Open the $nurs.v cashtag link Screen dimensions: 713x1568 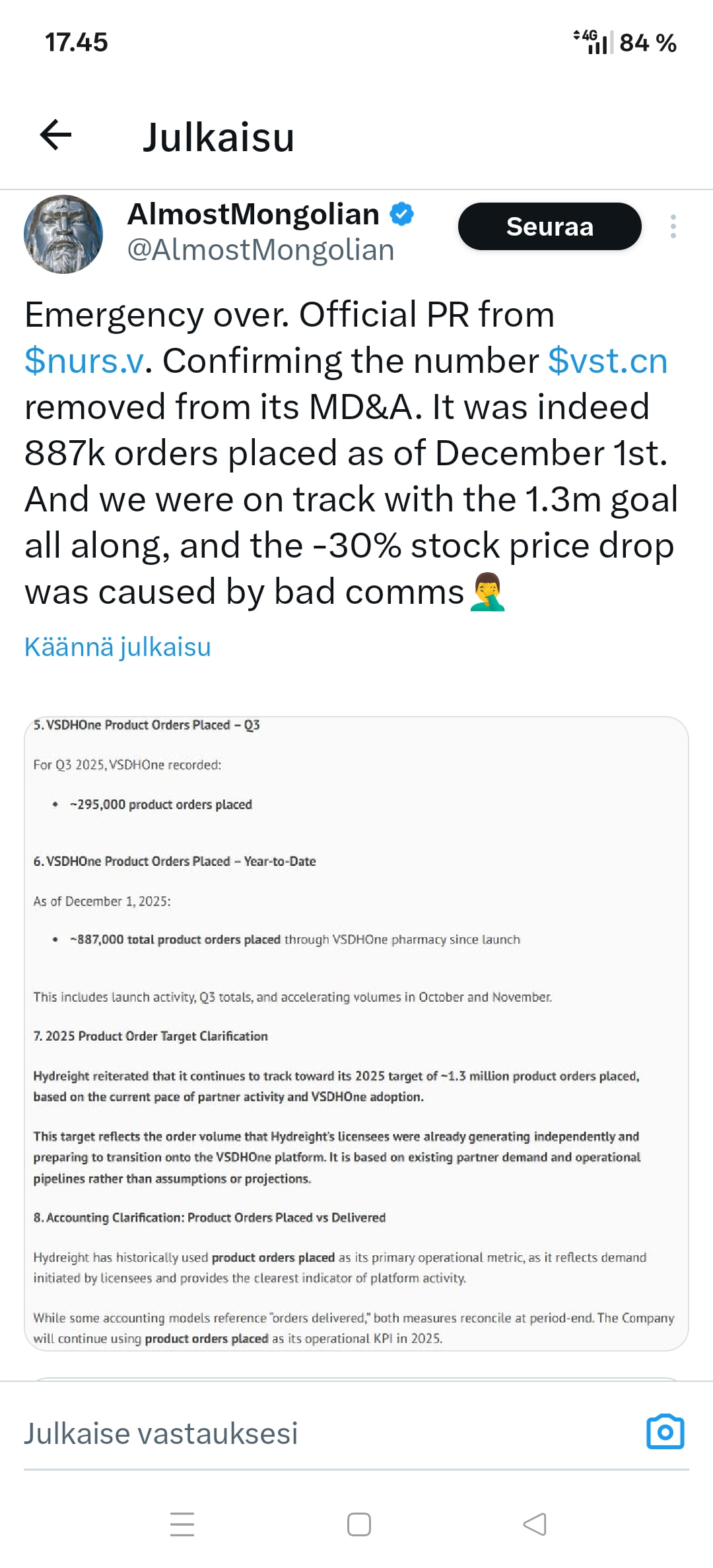coord(84,361)
